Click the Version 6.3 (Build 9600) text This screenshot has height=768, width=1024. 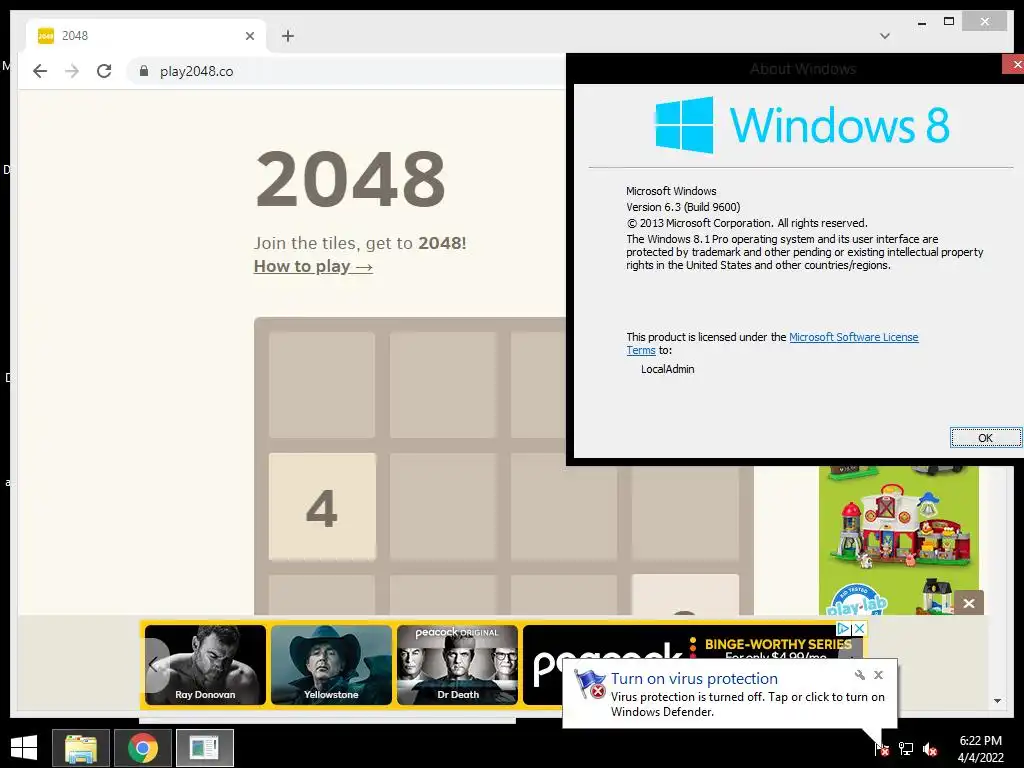[683, 207]
